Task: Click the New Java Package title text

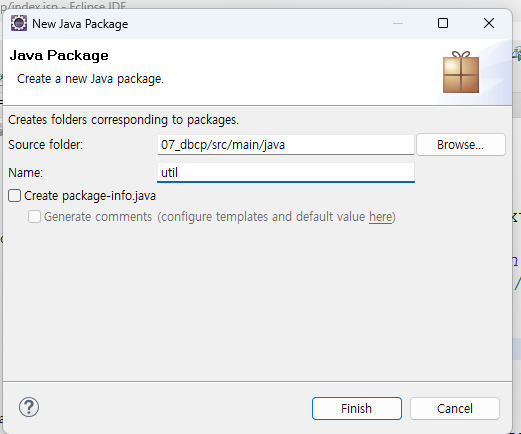Action: click(80, 24)
